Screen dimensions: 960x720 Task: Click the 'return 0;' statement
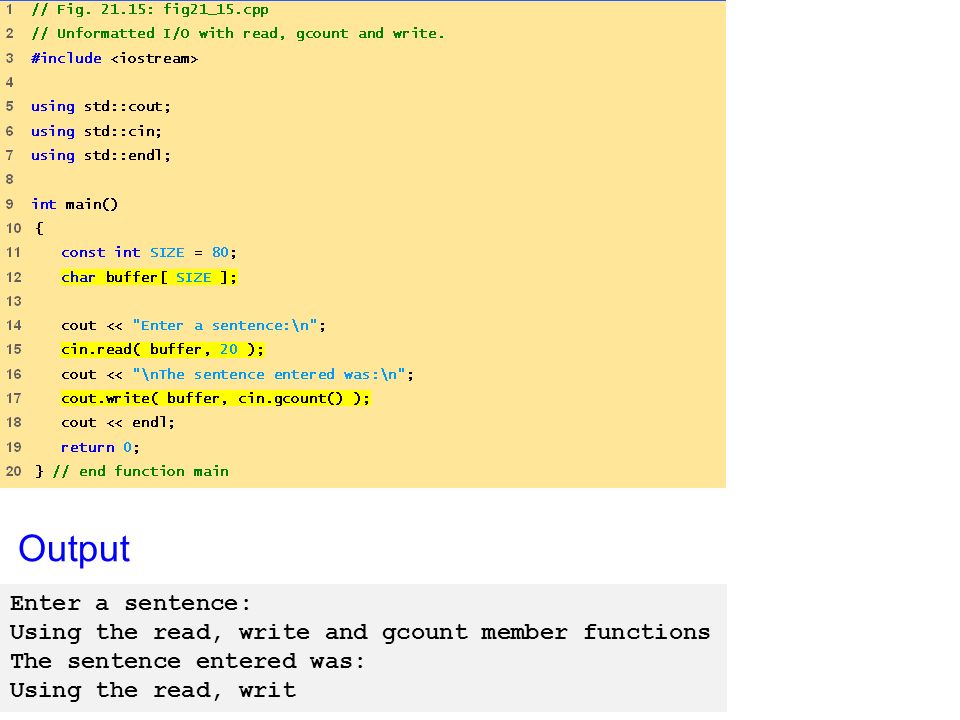coord(100,447)
